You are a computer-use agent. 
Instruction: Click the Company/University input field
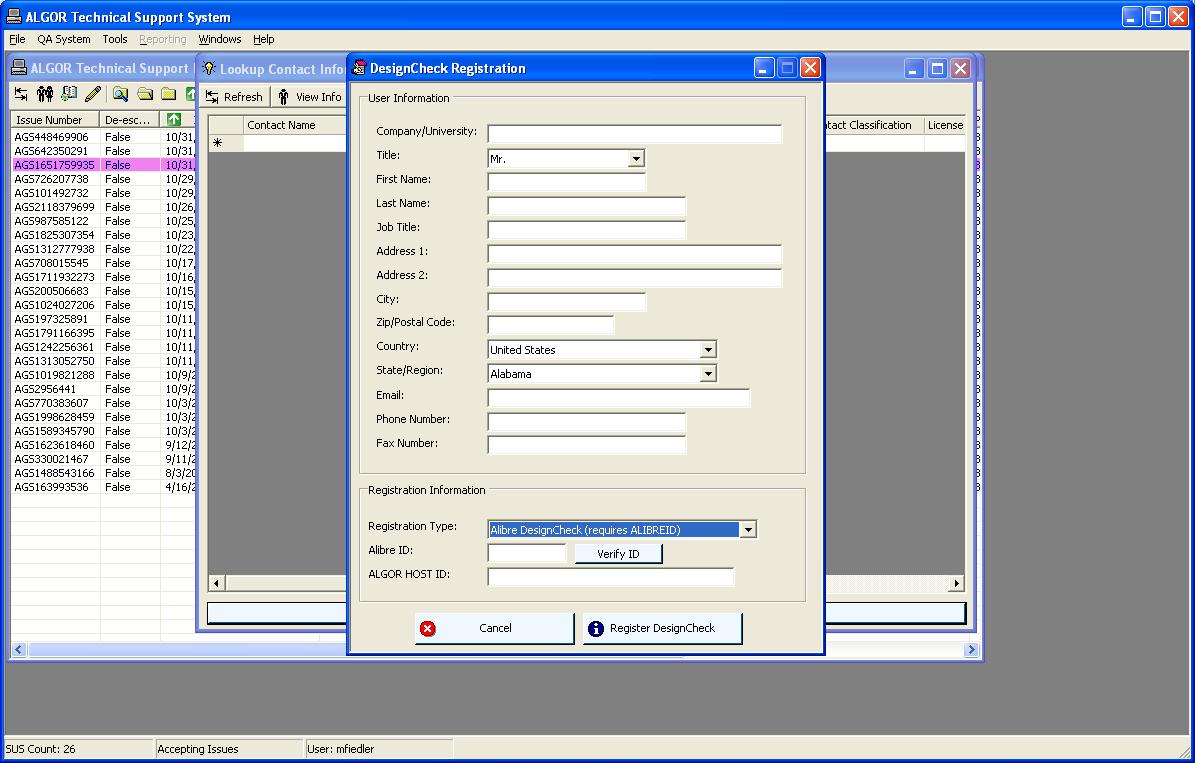coord(635,134)
